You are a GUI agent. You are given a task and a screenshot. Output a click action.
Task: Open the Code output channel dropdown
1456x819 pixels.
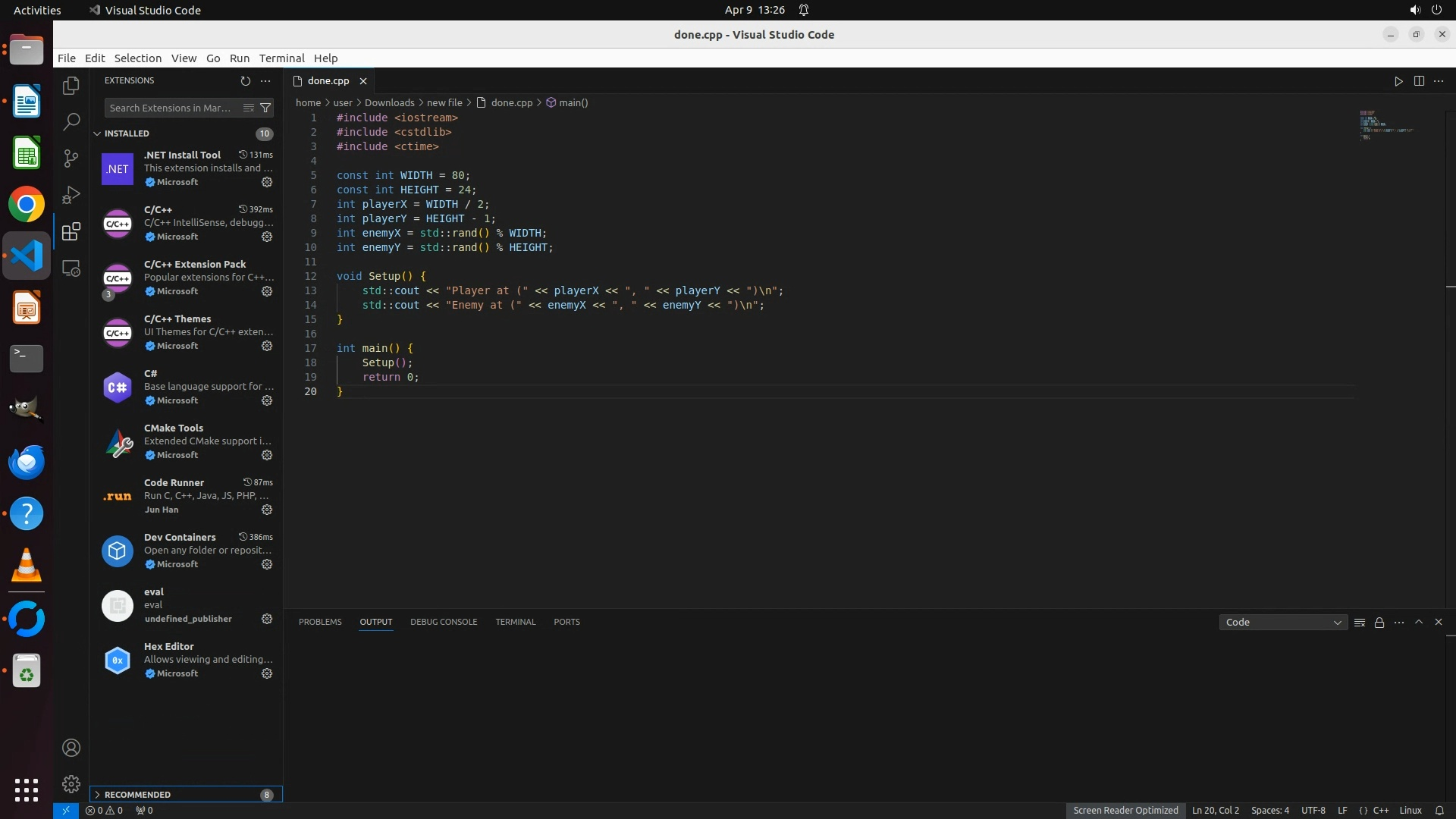[1282, 623]
